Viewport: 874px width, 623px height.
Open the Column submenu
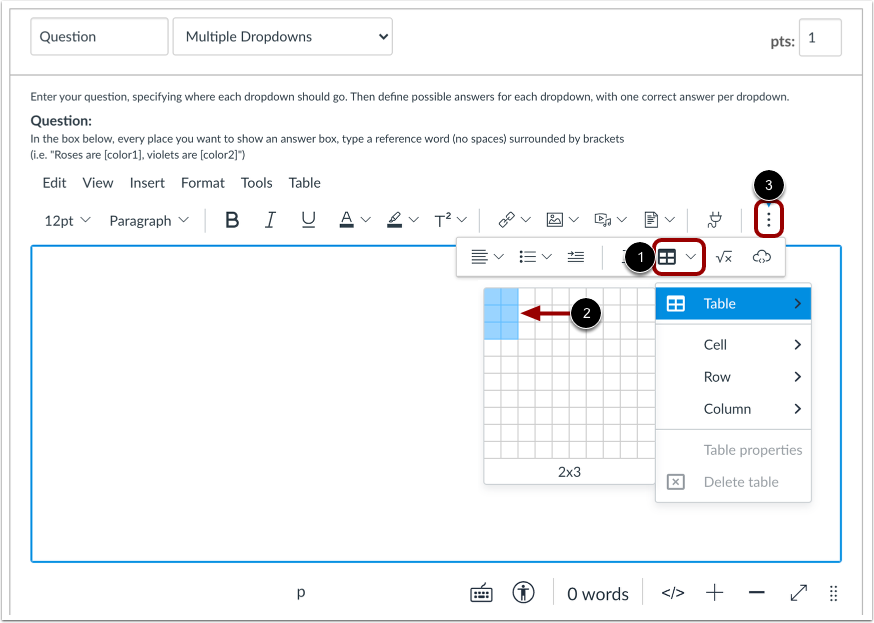tap(733, 409)
